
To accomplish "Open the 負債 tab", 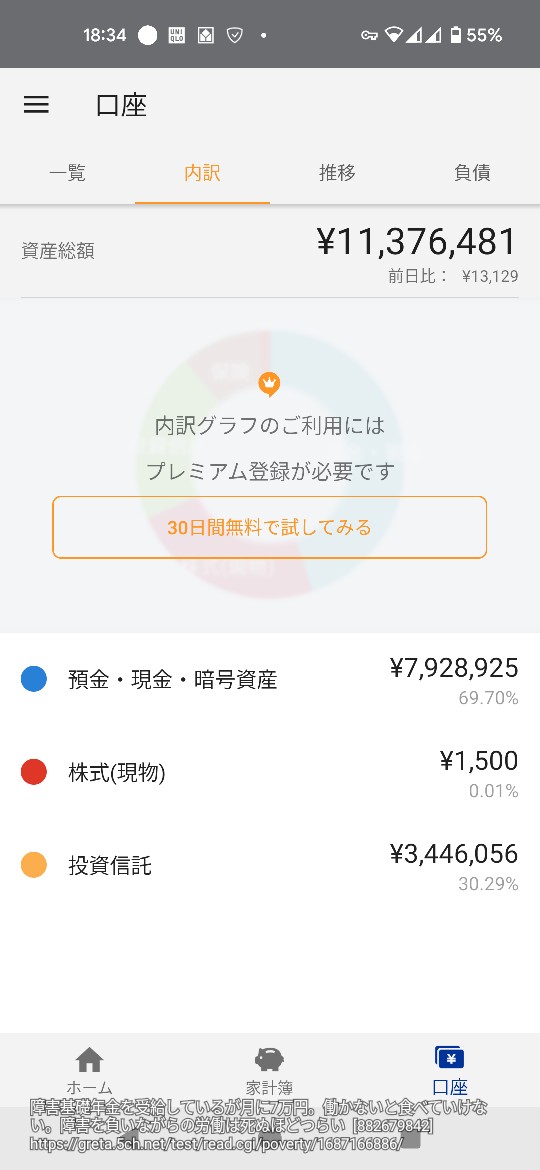I will point(472,173).
